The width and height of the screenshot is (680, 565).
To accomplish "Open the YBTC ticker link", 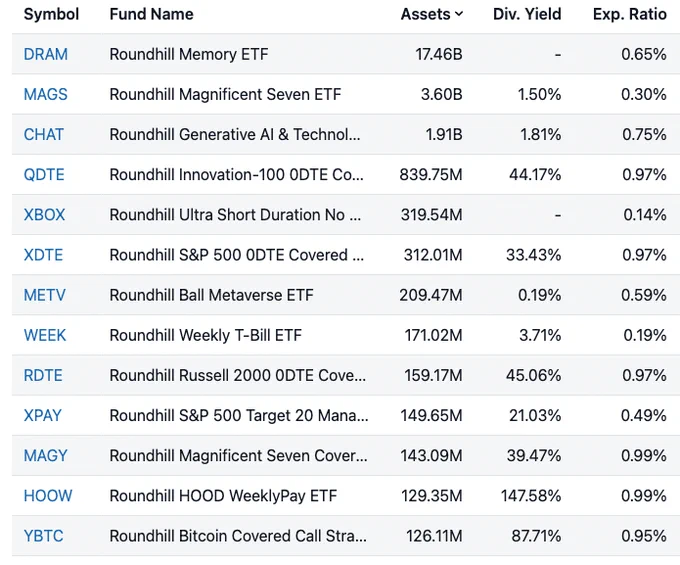I will coord(43,536).
